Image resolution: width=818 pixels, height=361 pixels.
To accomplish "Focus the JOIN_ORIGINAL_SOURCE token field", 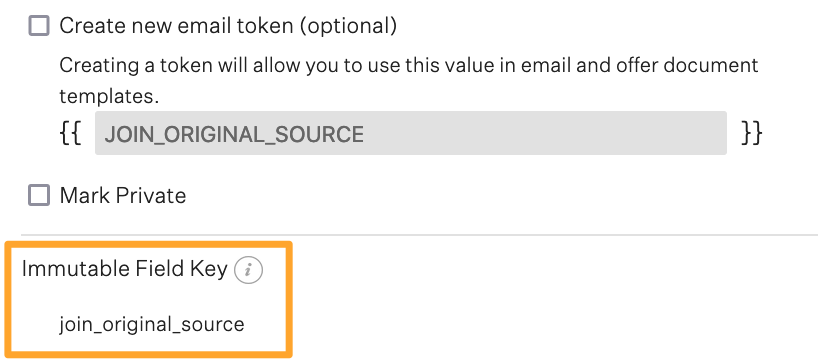I will [x=411, y=133].
